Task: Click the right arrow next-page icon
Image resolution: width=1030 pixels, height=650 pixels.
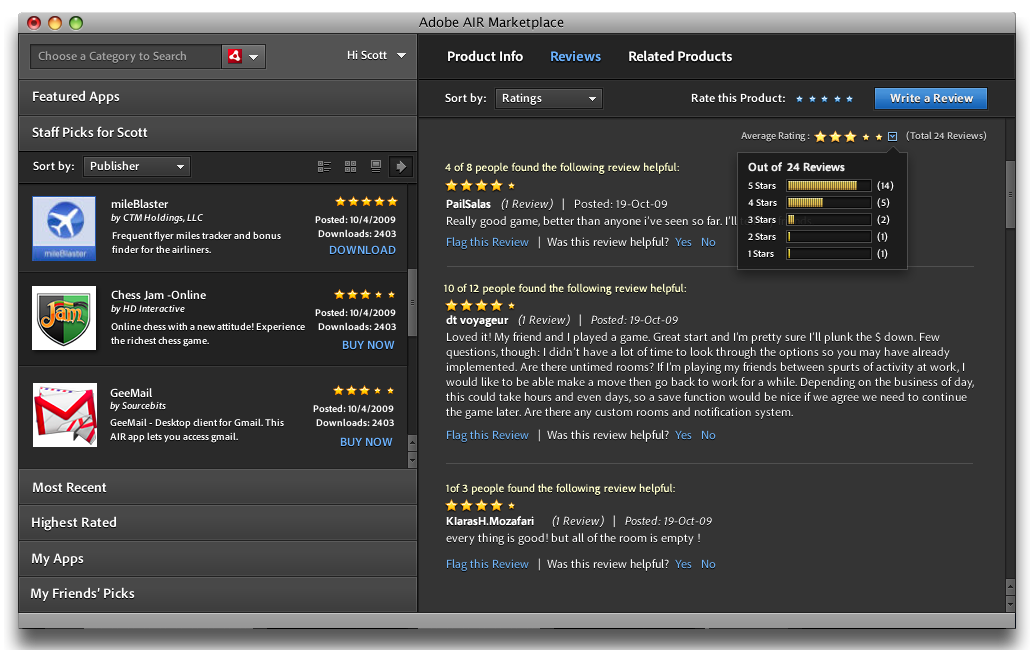Action: coord(401,167)
